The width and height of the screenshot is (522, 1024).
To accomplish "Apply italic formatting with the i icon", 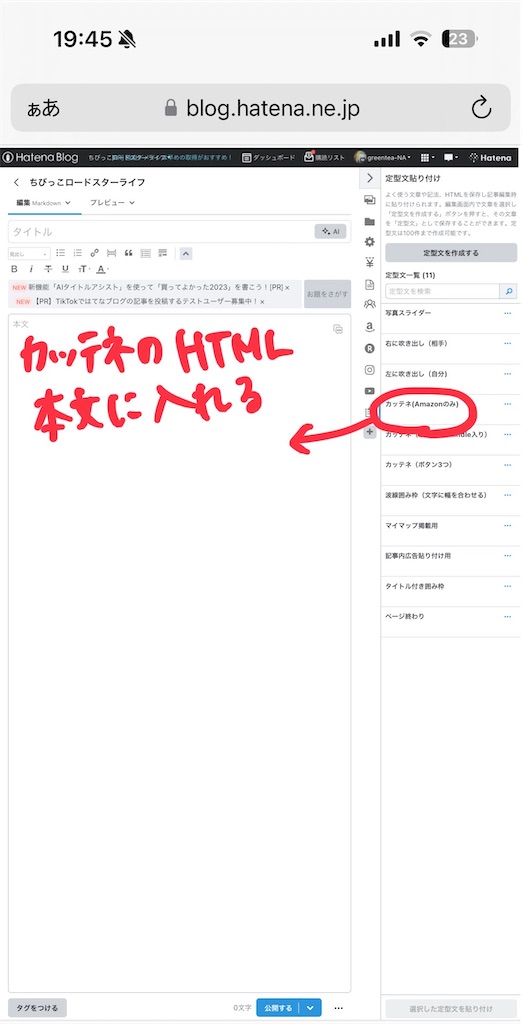I will [31, 269].
